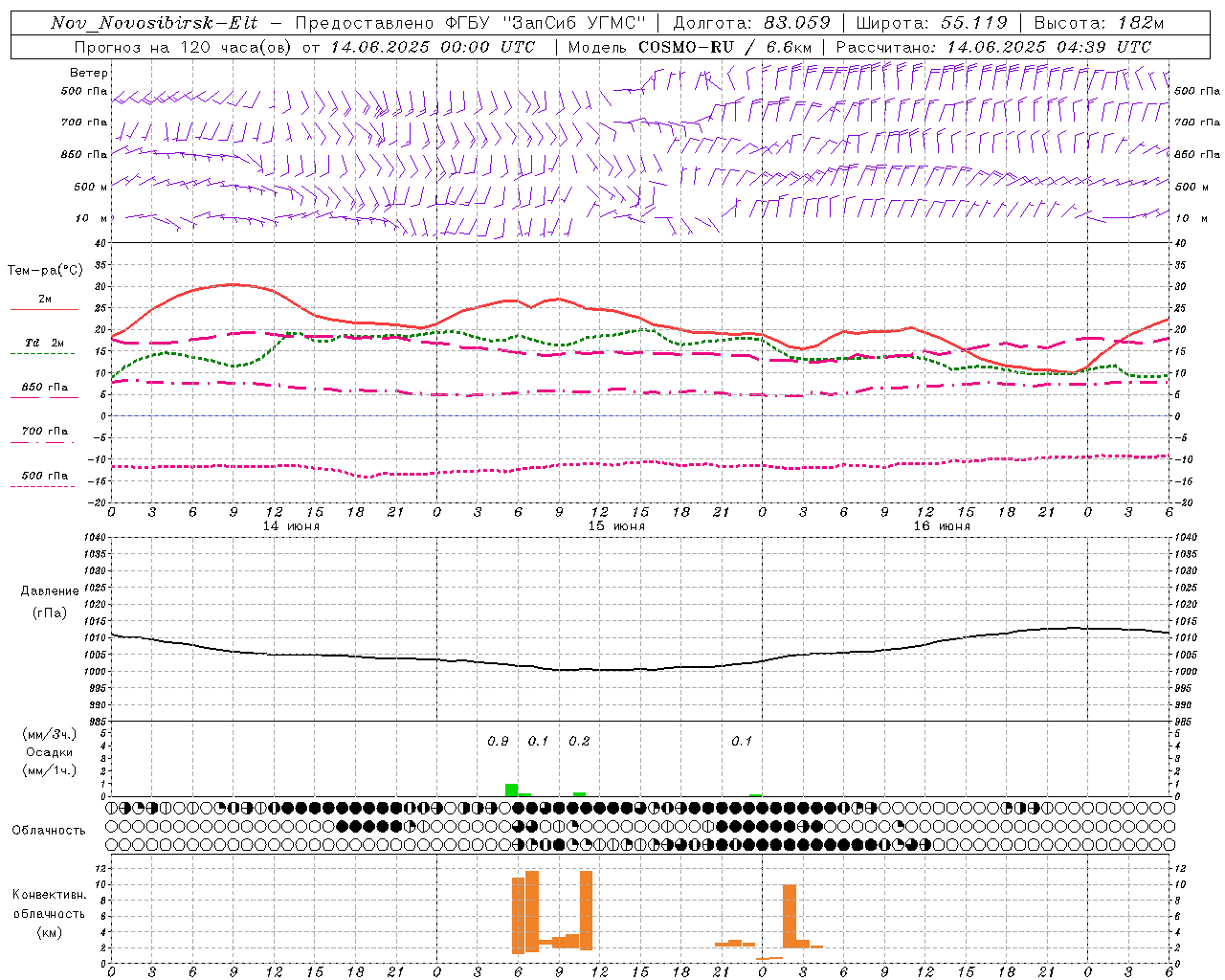
Task: Click the 'Td 2м' dew point legend entry
Action: [x=45, y=343]
